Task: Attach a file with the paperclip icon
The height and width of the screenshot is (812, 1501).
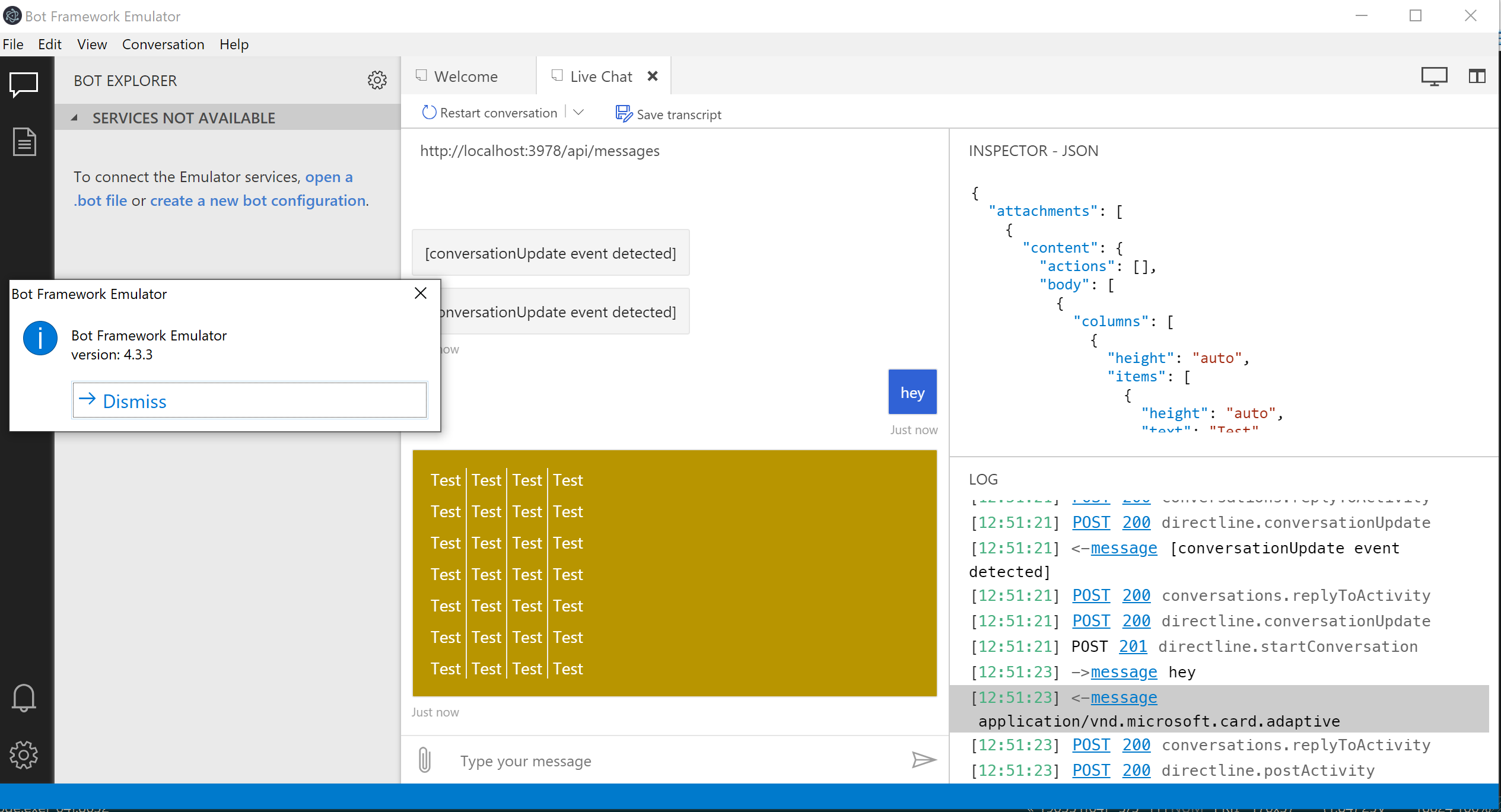Action: click(424, 760)
